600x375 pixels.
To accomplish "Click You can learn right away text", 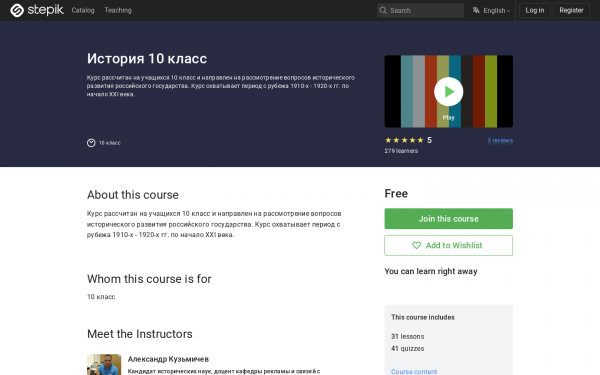I will [x=431, y=271].
